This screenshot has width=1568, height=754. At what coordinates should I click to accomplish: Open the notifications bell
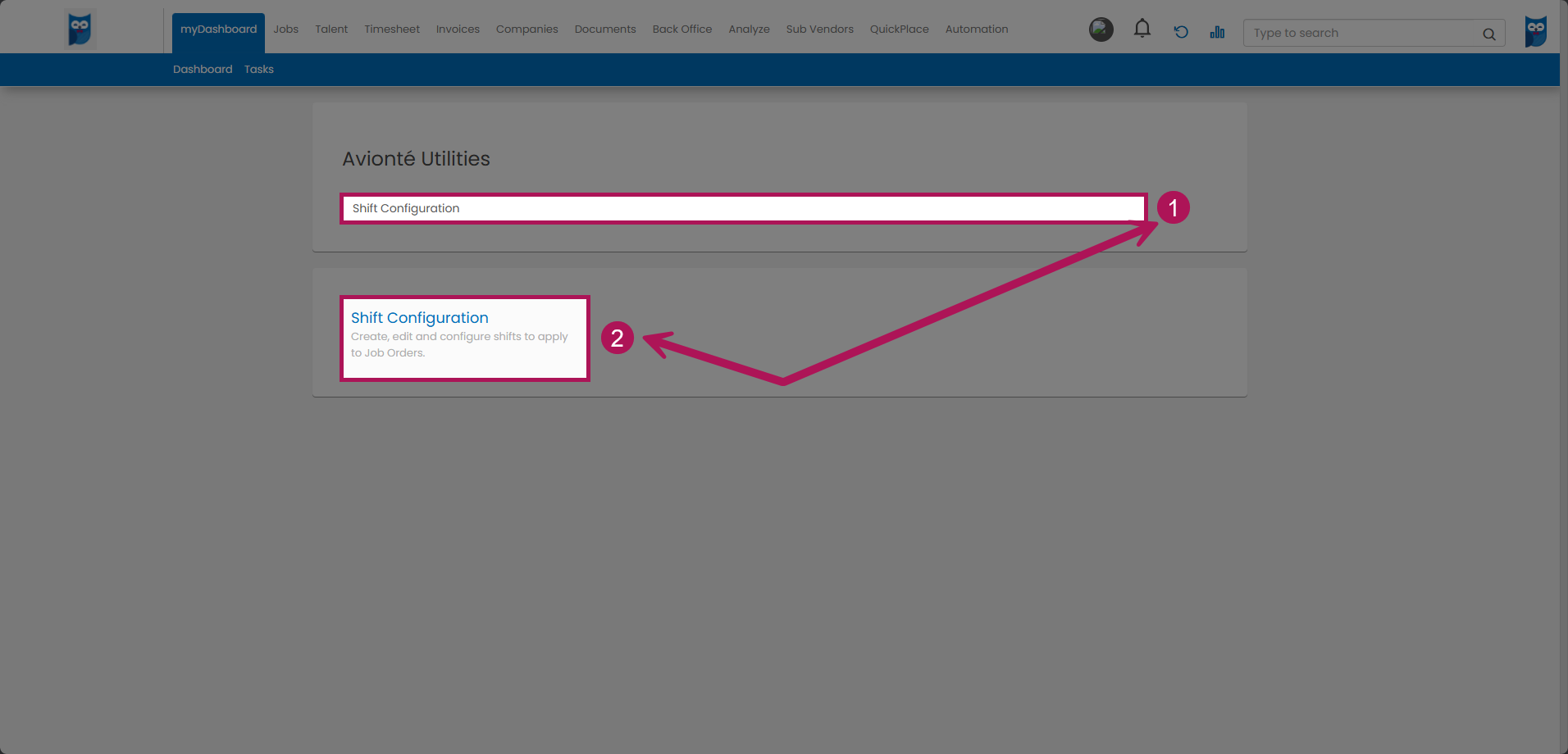pos(1142,30)
